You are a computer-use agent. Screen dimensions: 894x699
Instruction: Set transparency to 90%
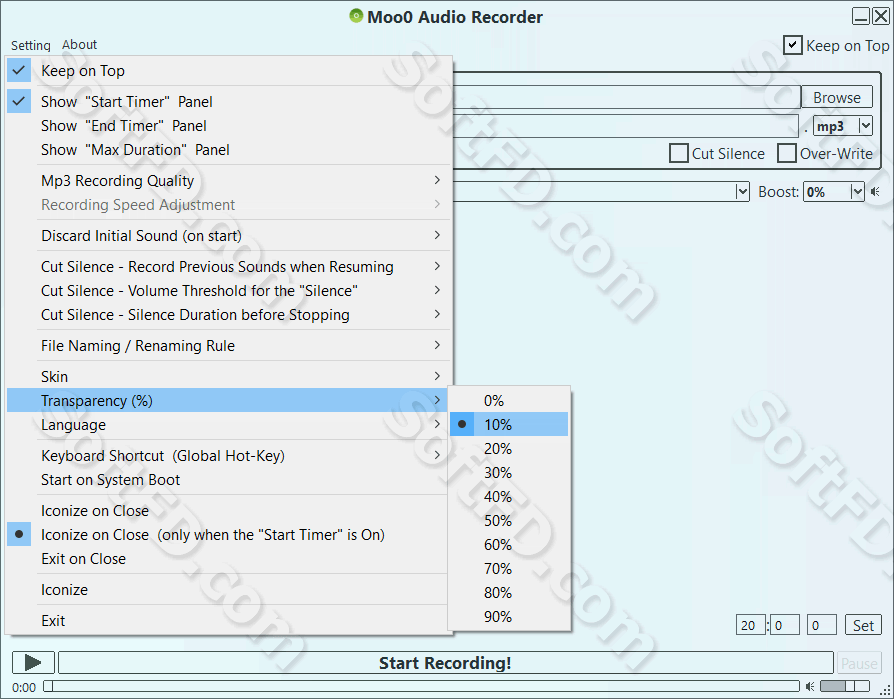[x=509, y=616]
